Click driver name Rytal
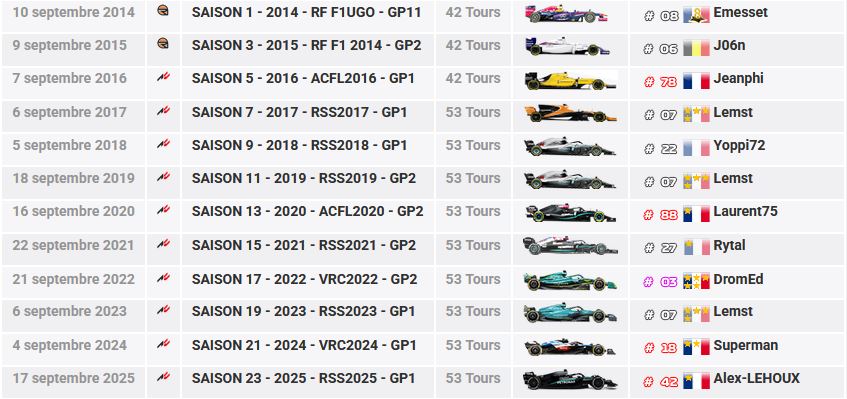The height and width of the screenshot is (399, 847). pyautogui.click(x=729, y=245)
